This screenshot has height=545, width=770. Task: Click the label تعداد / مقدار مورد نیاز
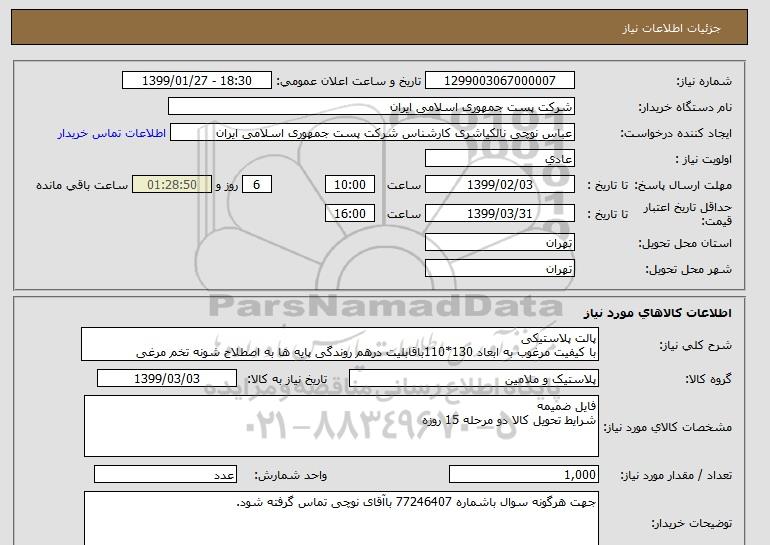[x=676, y=475]
